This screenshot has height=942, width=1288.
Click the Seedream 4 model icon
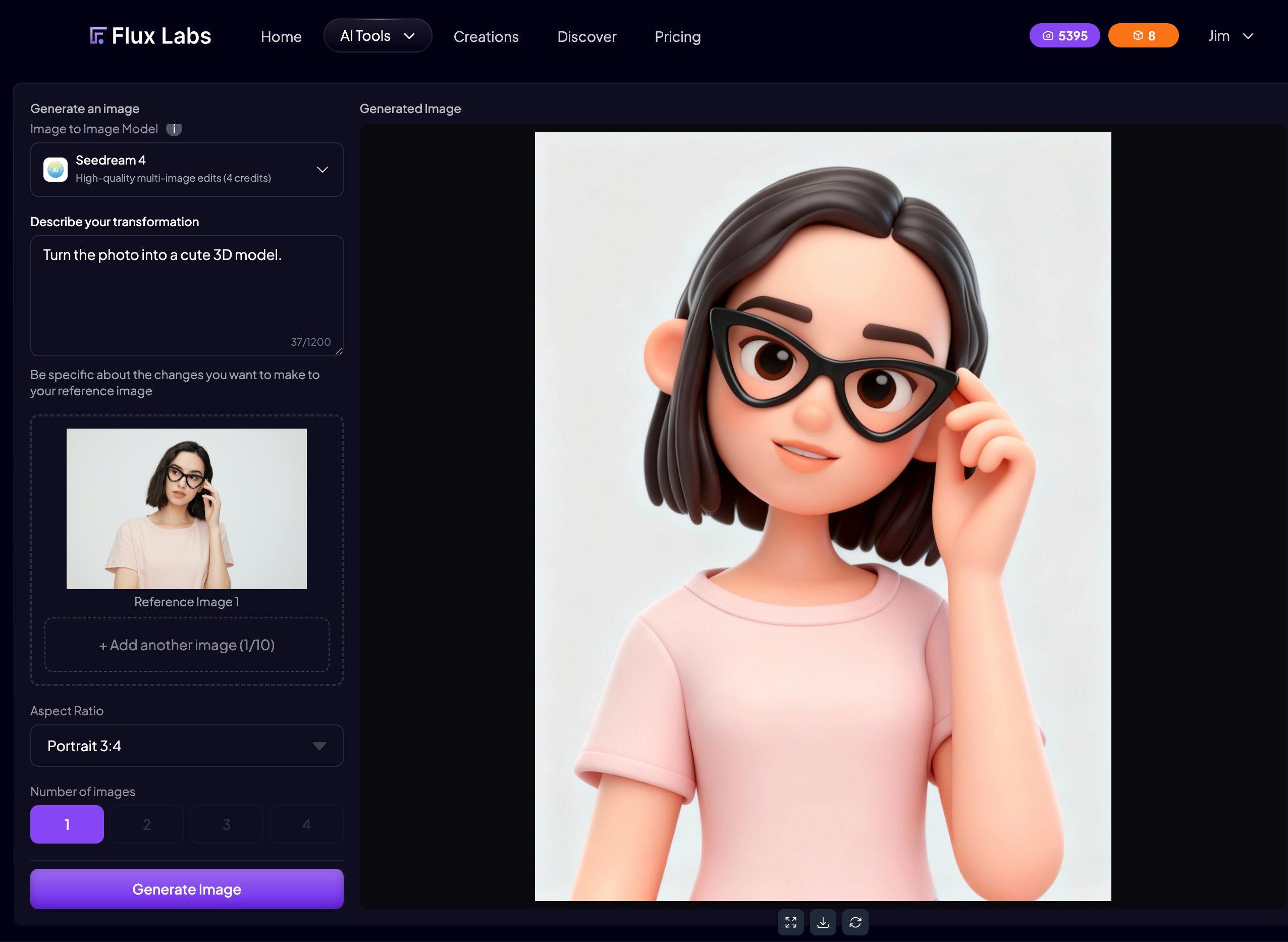tap(56, 169)
